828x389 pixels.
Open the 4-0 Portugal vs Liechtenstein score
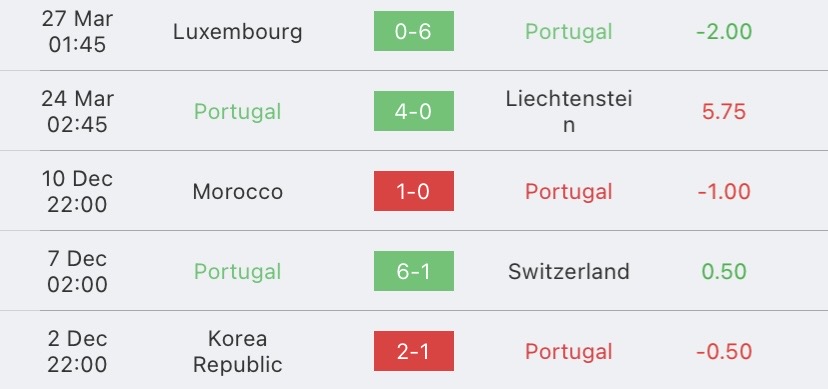[x=413, y=111]
